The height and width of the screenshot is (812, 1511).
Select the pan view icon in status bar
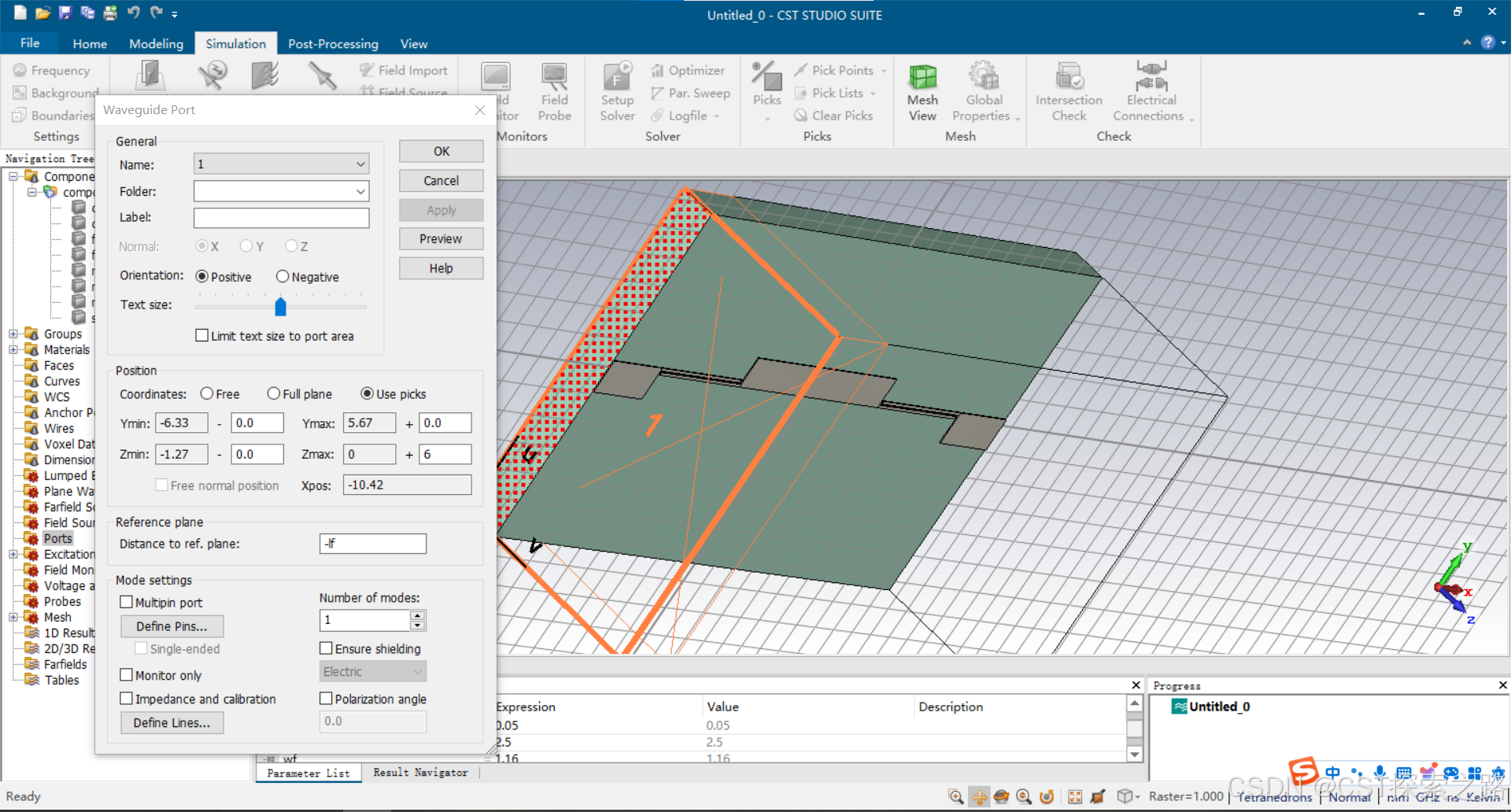[x=979, y=796]
